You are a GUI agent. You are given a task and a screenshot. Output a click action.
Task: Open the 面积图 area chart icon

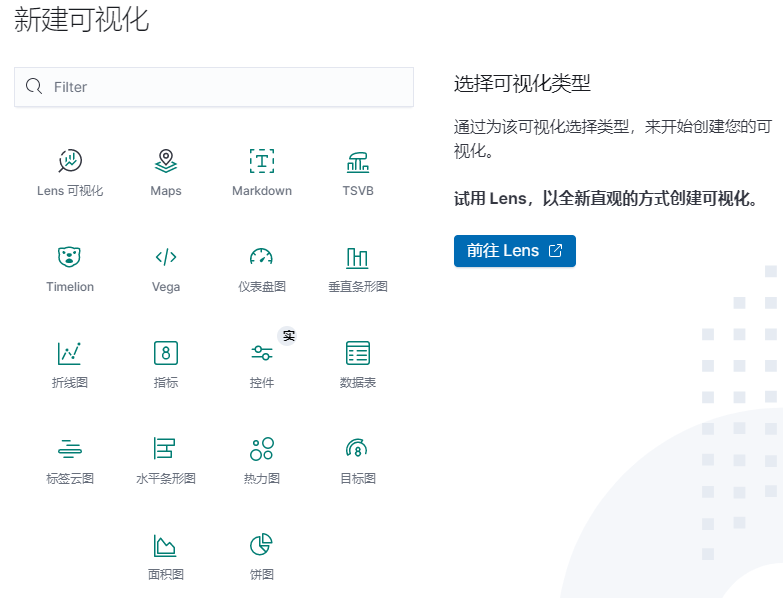pos(165,545)
